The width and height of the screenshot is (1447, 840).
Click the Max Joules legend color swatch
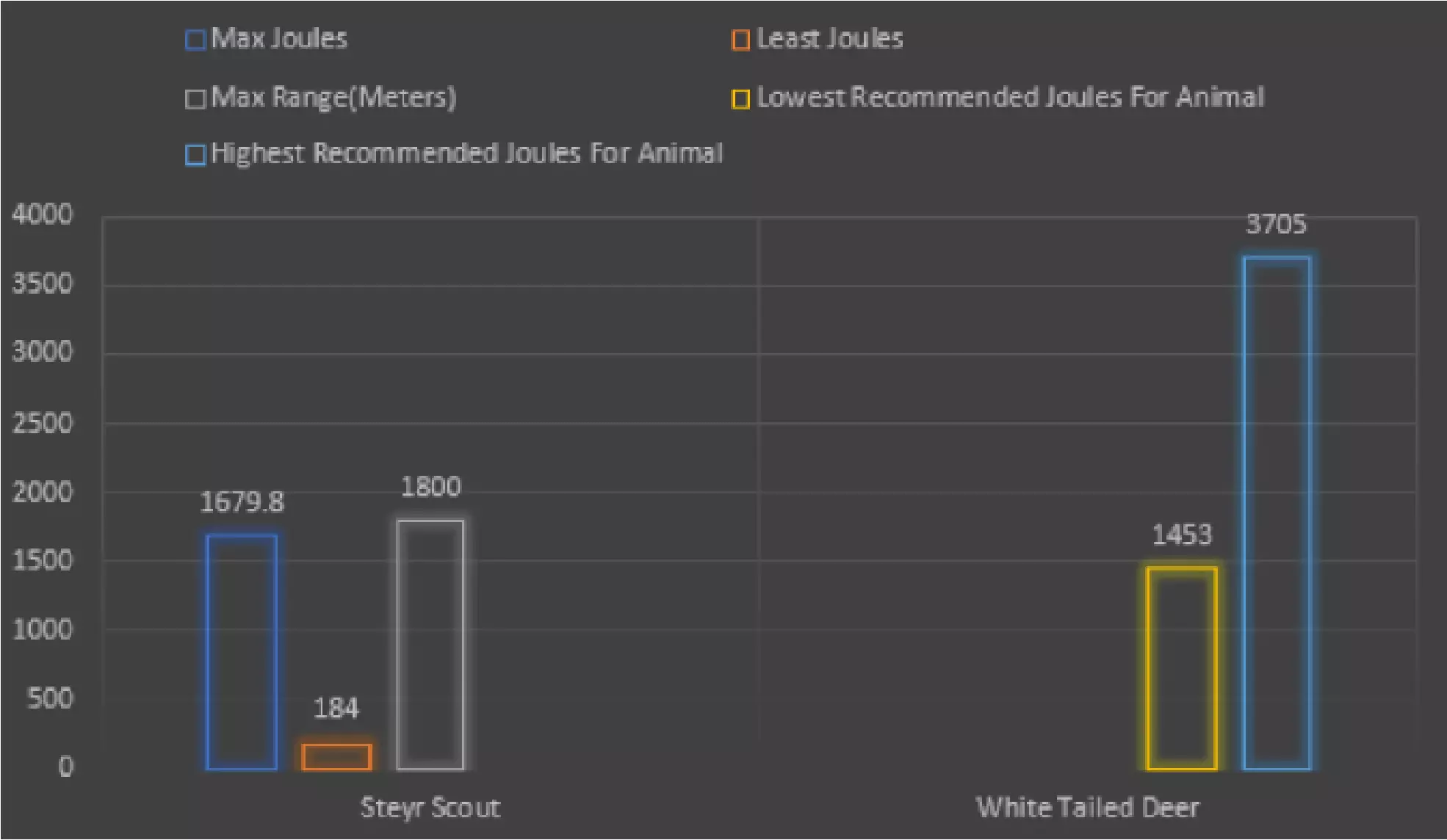(x=195, y=40)
